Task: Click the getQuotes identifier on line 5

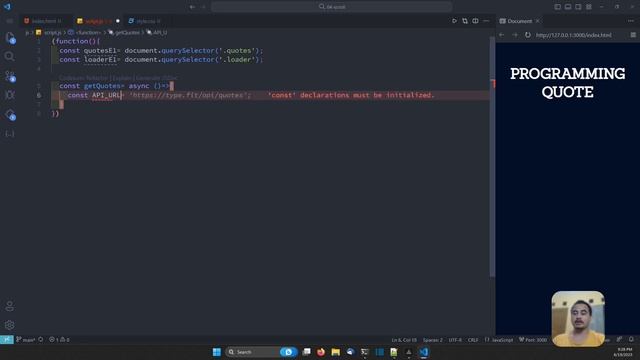Action: [x=102, y=86]
